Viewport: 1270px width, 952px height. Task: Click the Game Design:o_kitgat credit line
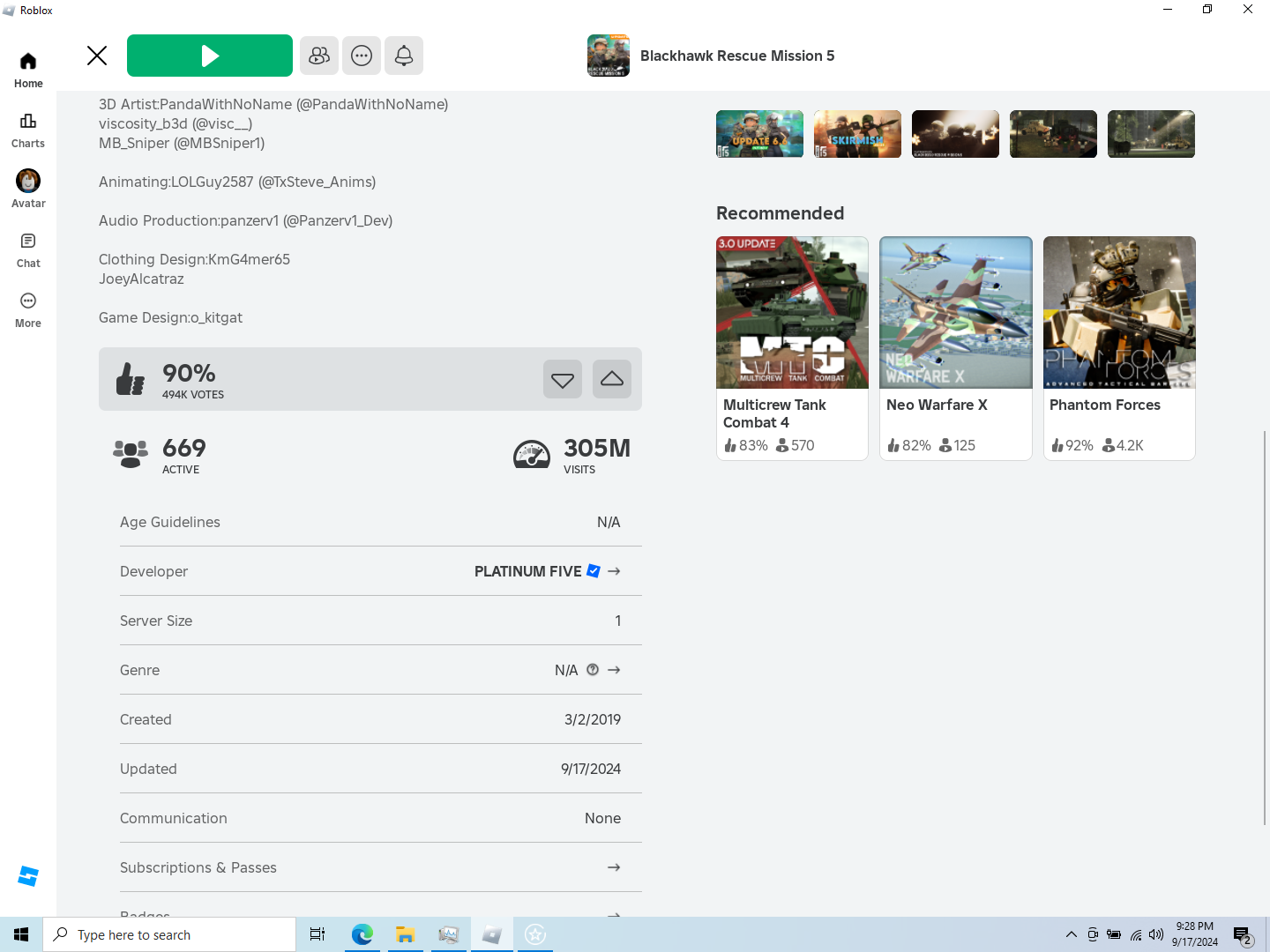point(170,317)
